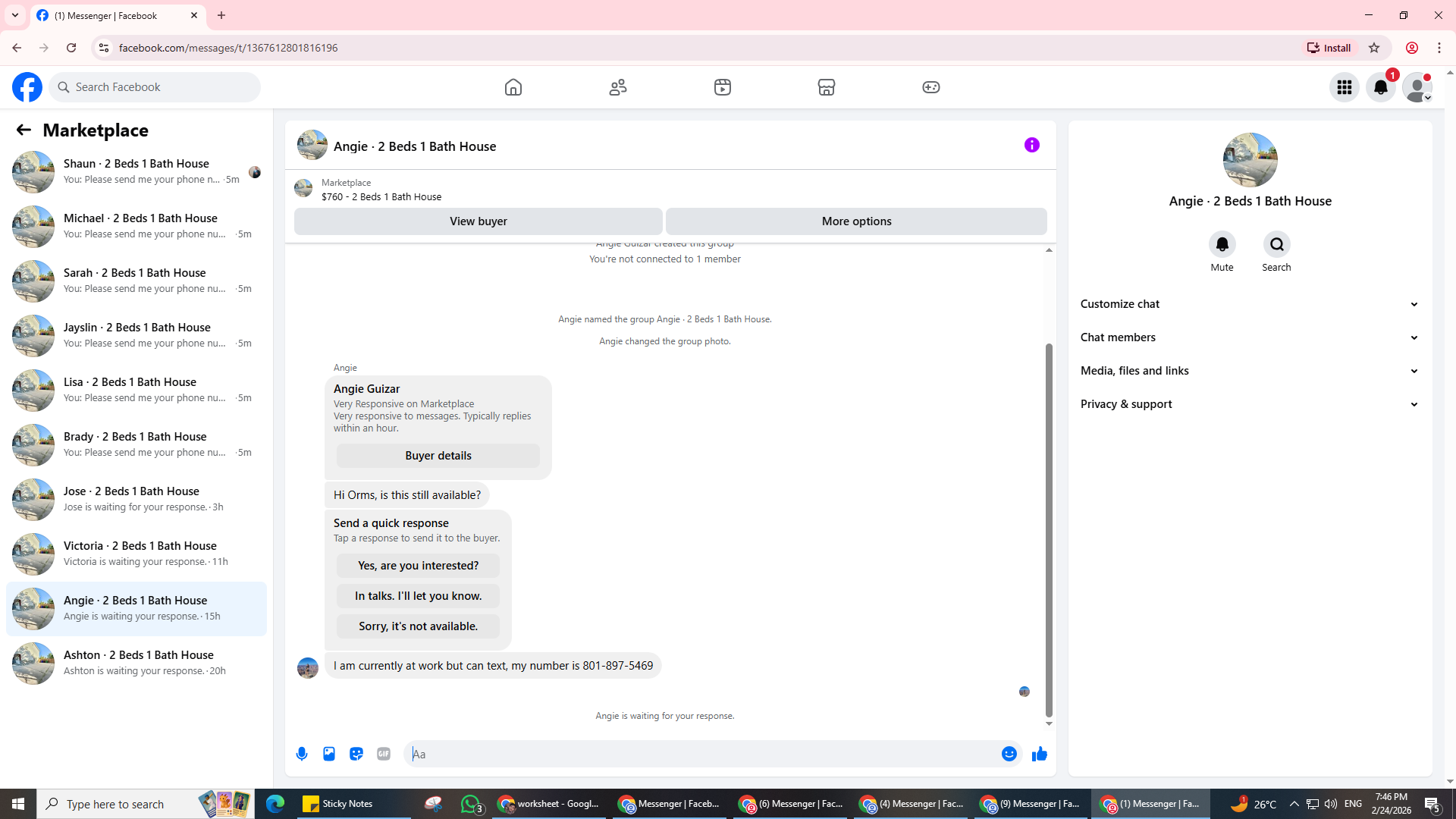The image size is (1456, 819).
Task: Click the chat scrollbar thumb
Action: tap(1049, 531)
